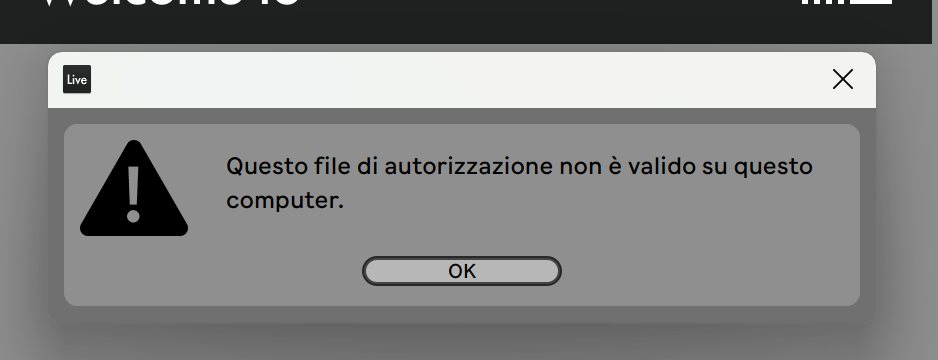The image size is (938, 360).
Task: Click the dark header bar behind the dialog
Action: 467,22
